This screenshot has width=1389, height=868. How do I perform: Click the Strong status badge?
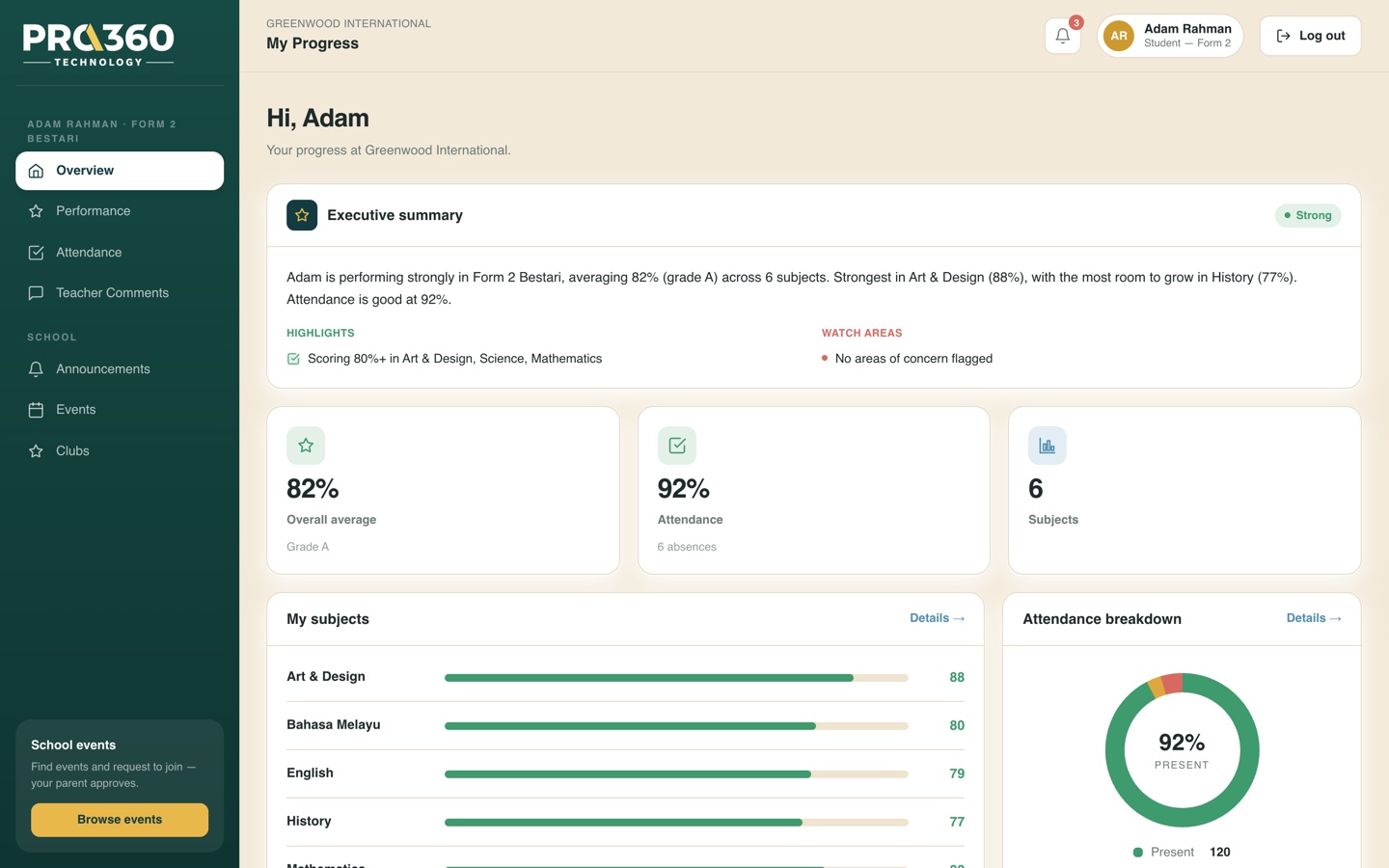point(1308,215)
